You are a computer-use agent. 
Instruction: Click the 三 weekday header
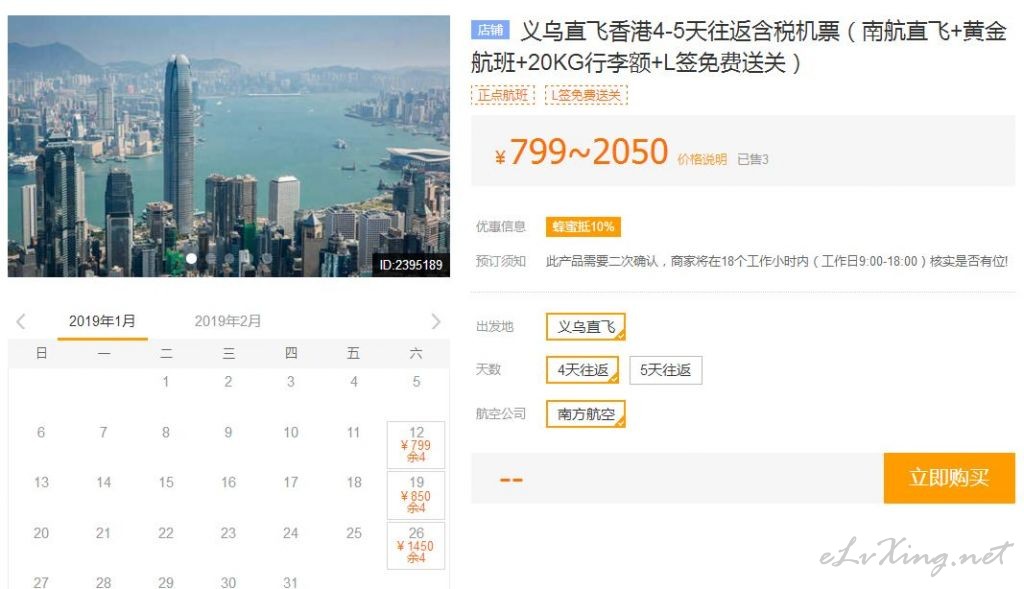point(229,353)
